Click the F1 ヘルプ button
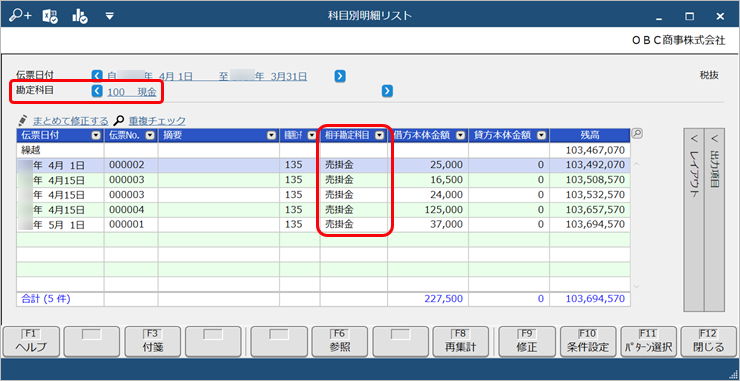The image size is (740, 381). (x=31, y=342)
